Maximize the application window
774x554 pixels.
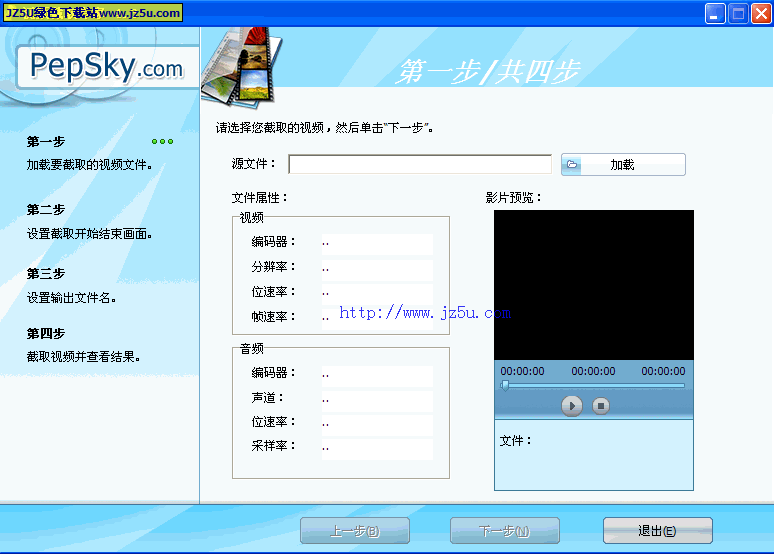[x=738, y=14]
